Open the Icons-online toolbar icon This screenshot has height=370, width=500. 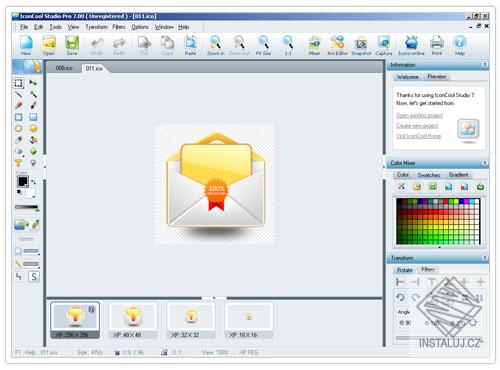coord(411,46)
